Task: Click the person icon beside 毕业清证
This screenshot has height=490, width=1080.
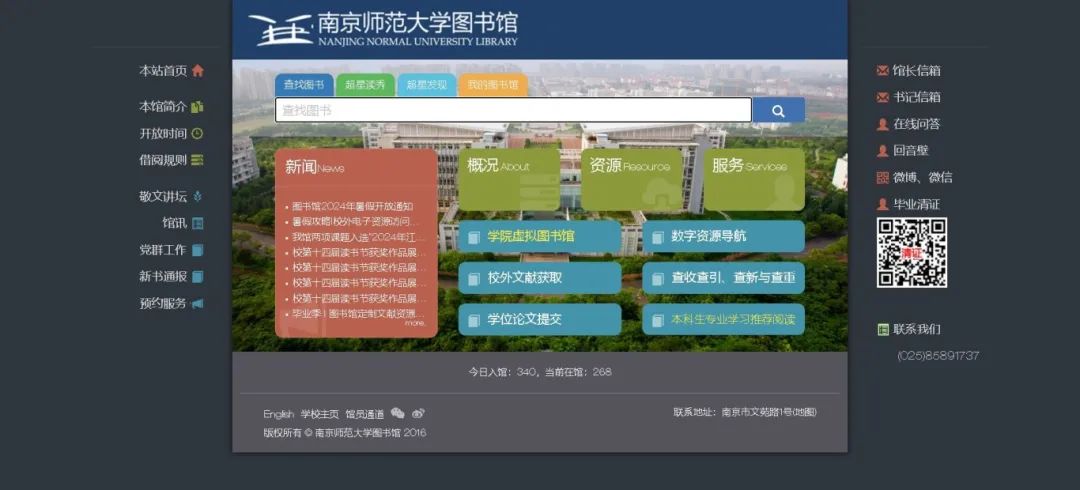Action: pyautogui.click(x=882, y=204)
